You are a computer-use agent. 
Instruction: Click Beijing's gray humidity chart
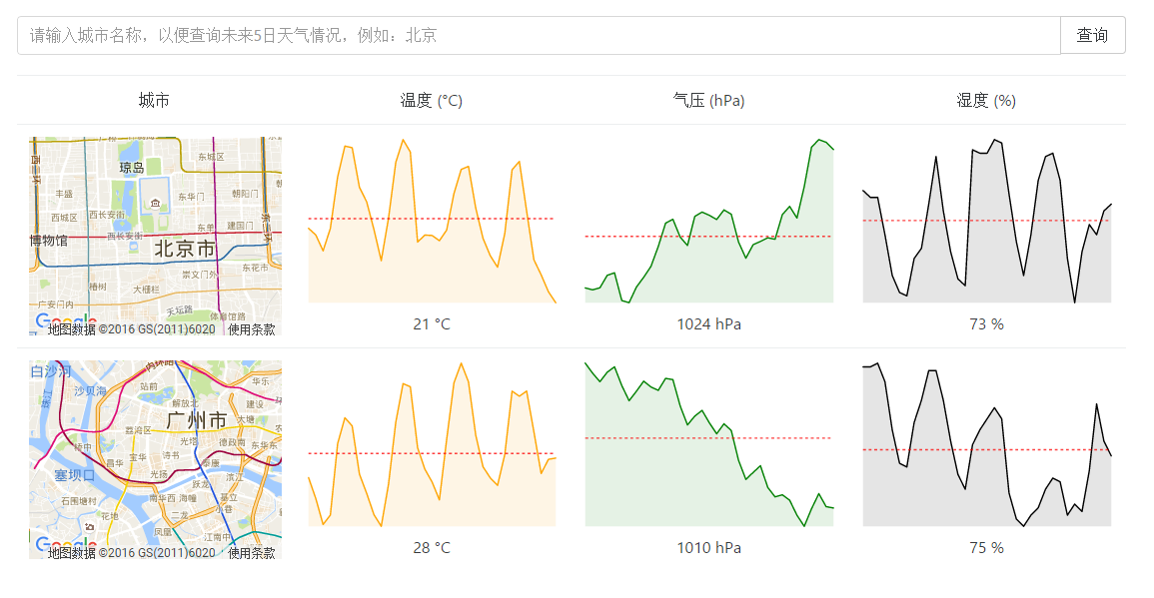(987, 221)
